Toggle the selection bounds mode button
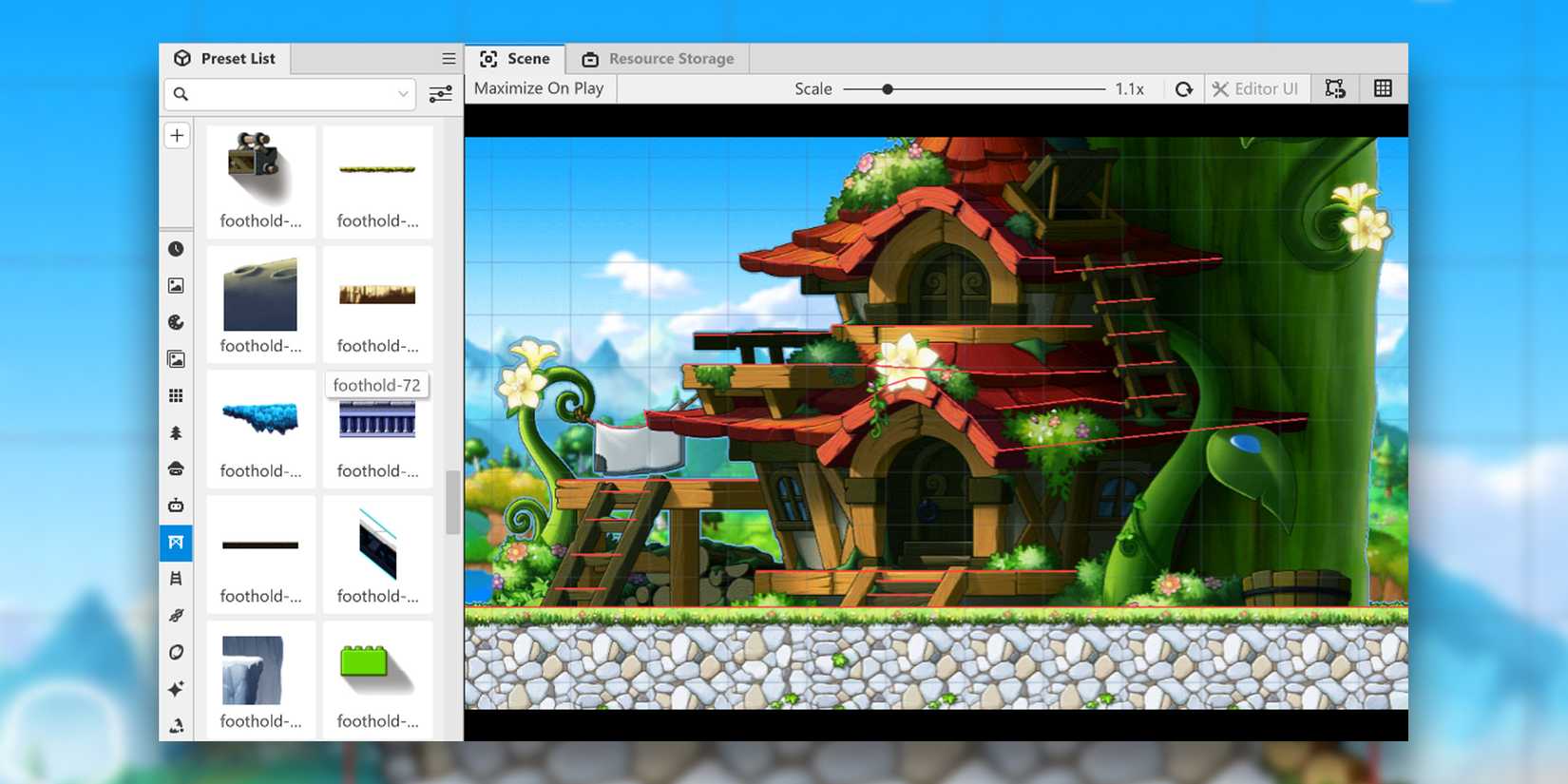Image resolution: width=1568 pixels, height=784 pixels. click(1335, 88)
